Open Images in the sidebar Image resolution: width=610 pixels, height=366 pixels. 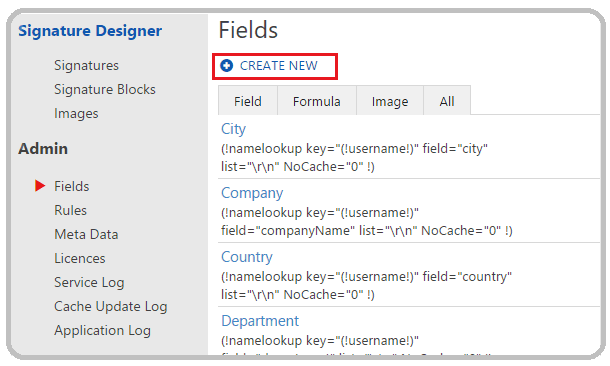(x=76, y=114)
